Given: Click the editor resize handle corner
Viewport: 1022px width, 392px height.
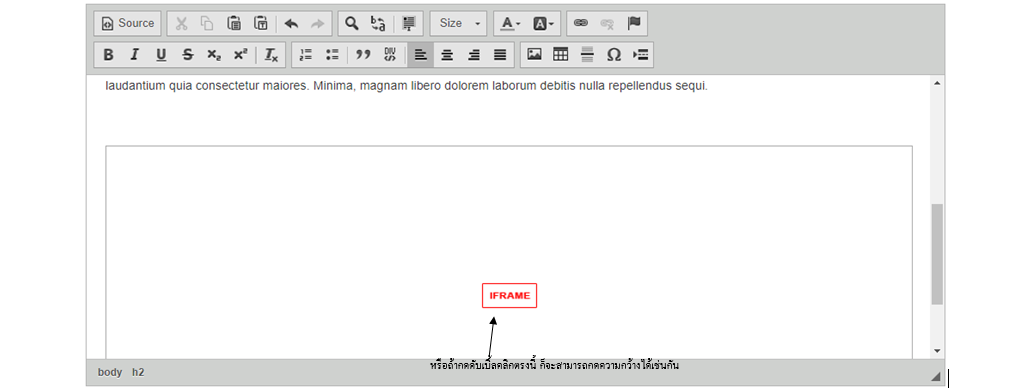Looking at the screenshot, I should pos(937,376).
